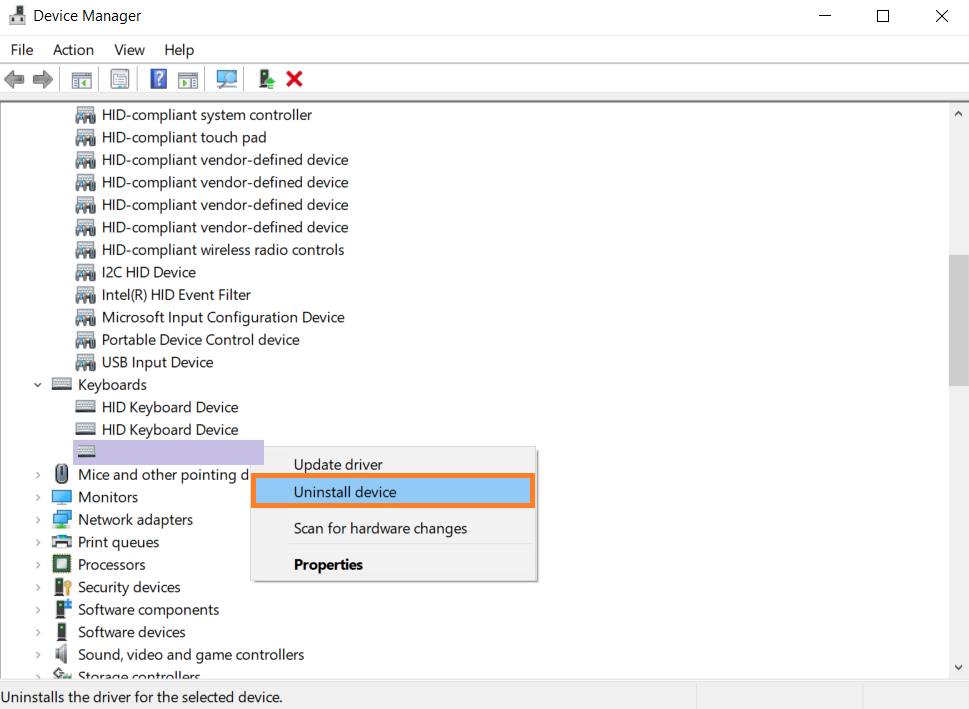Collapse the Keyboards category
Screen dimensions: 969x709
tap(38, 385)
